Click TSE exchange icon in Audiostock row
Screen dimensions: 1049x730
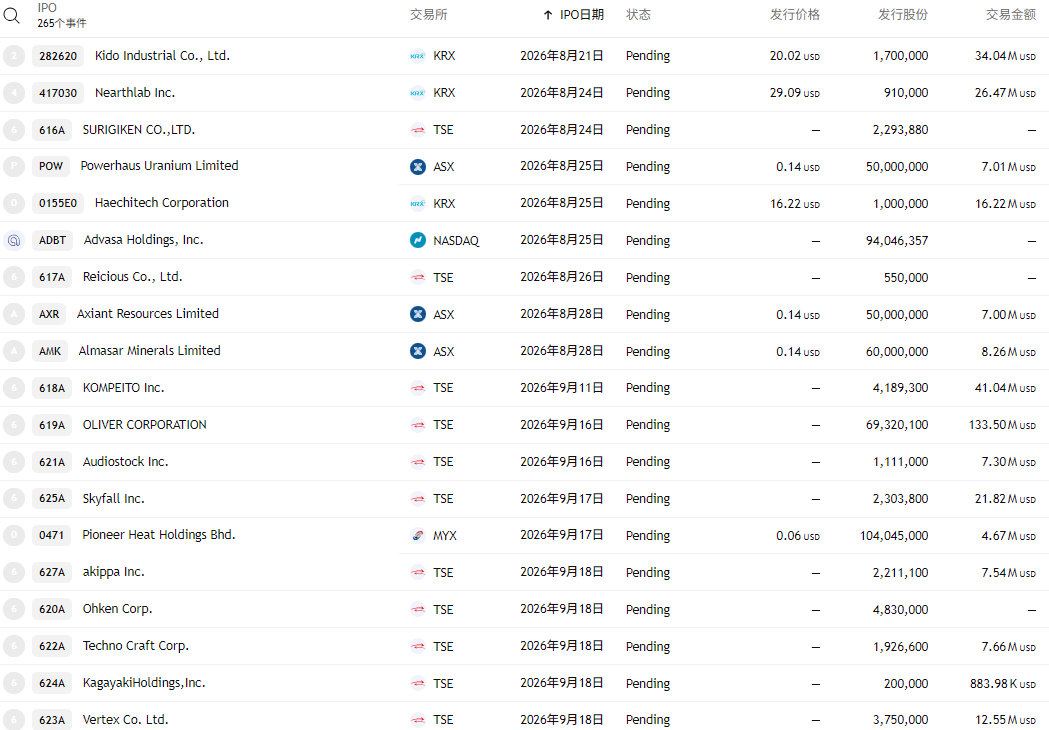[x=417, y=462]
